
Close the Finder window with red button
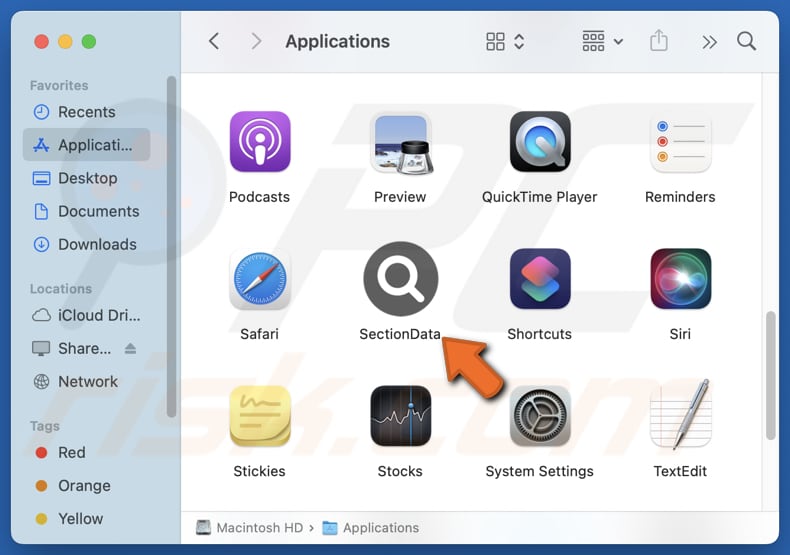point(41,41)
